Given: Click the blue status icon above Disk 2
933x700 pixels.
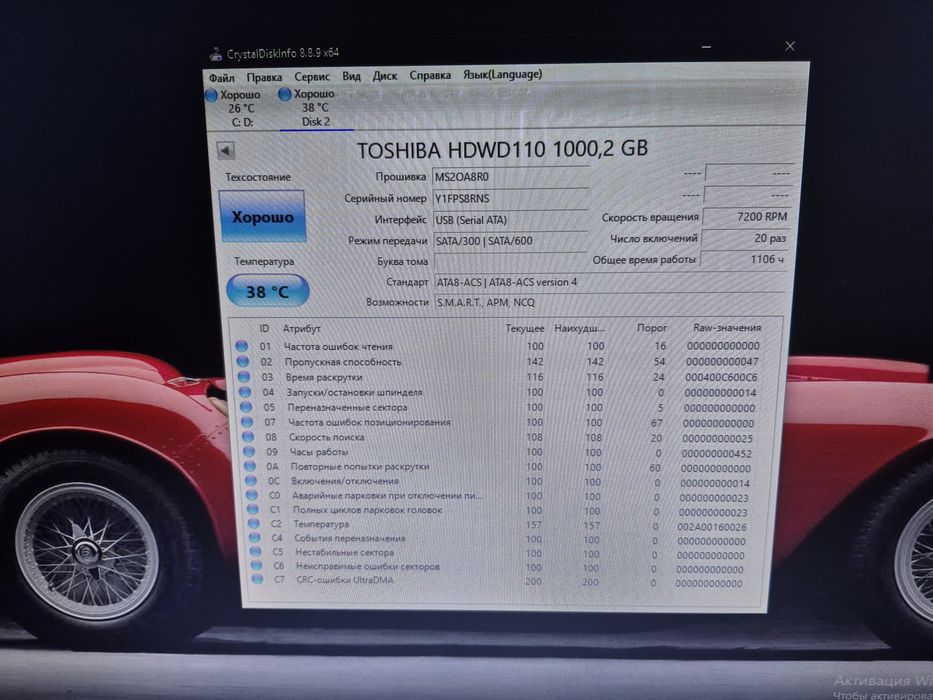Looking at the screenshot, I should tap(285, 94).
